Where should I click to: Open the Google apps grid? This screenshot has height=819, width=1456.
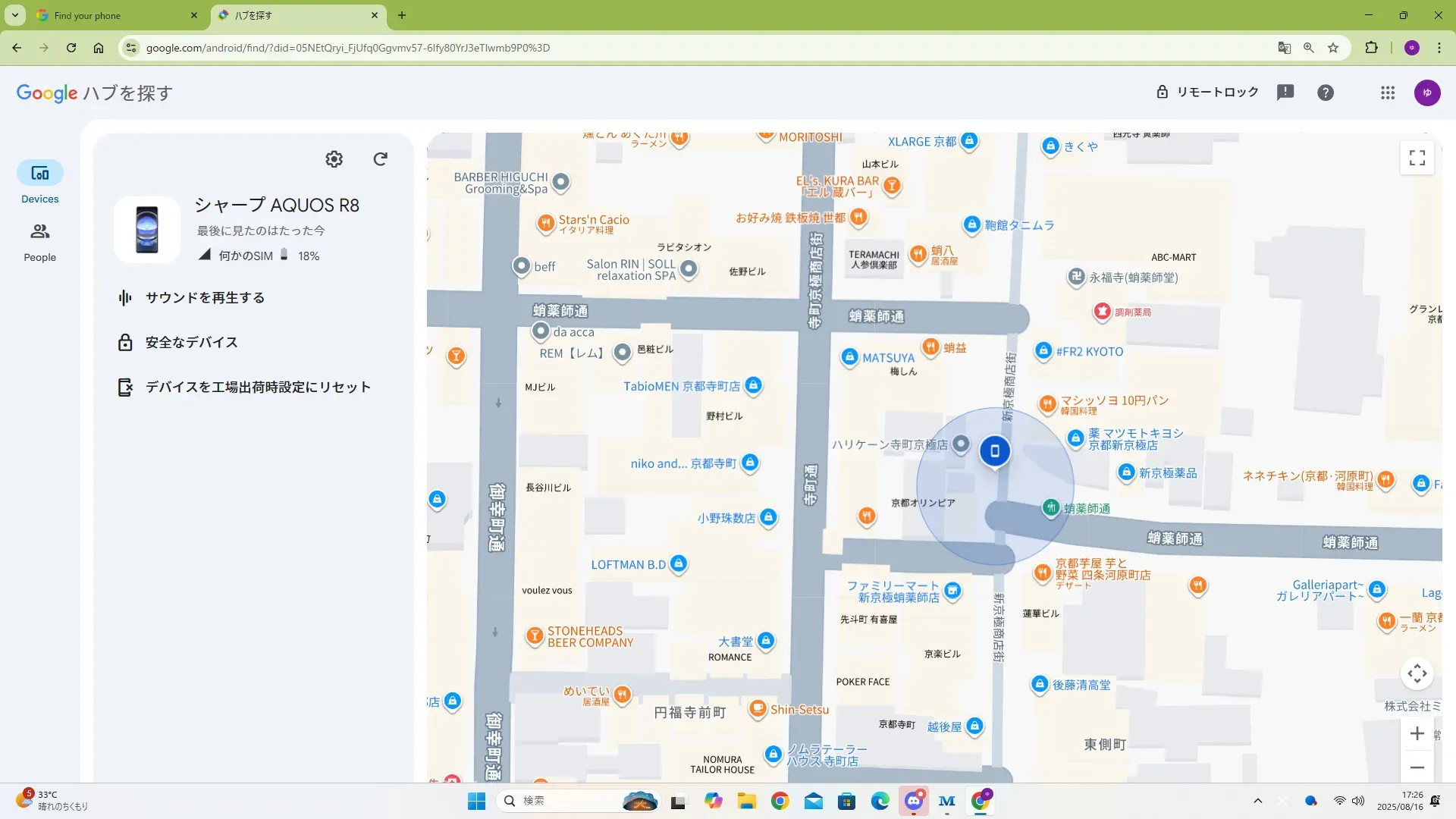1388,93
